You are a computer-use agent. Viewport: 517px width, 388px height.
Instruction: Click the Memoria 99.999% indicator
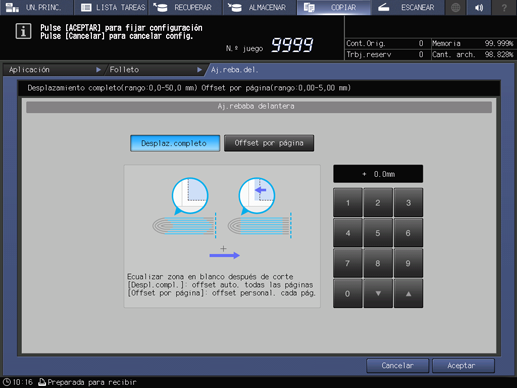coord(473,43)
